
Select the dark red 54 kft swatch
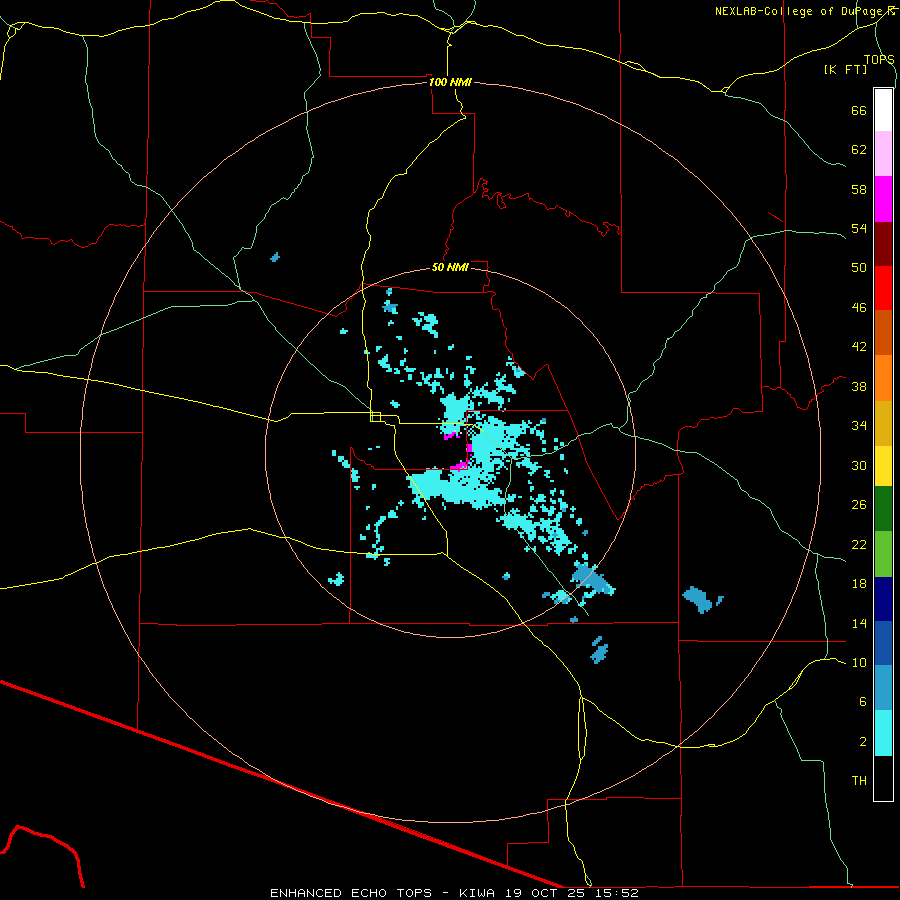pos(883,244)
